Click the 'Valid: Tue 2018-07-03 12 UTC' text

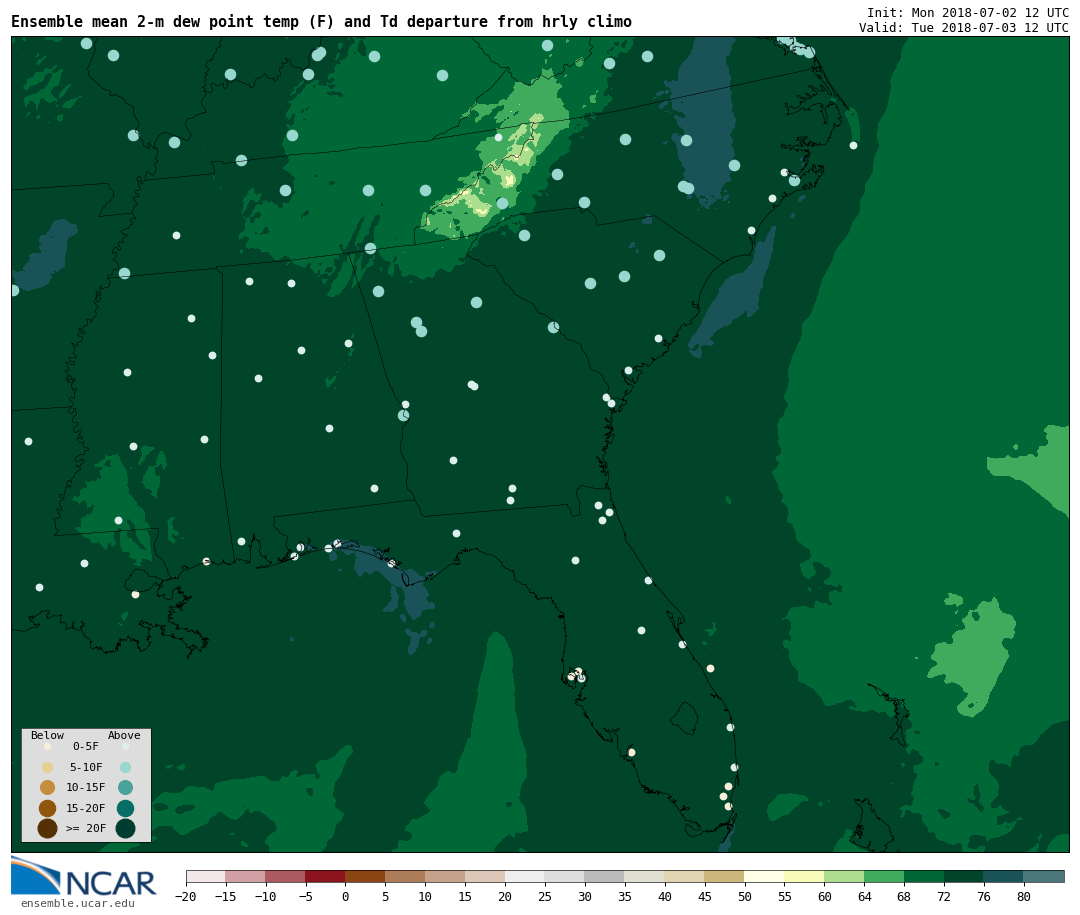pyautogui.click(x=964, y=28)
